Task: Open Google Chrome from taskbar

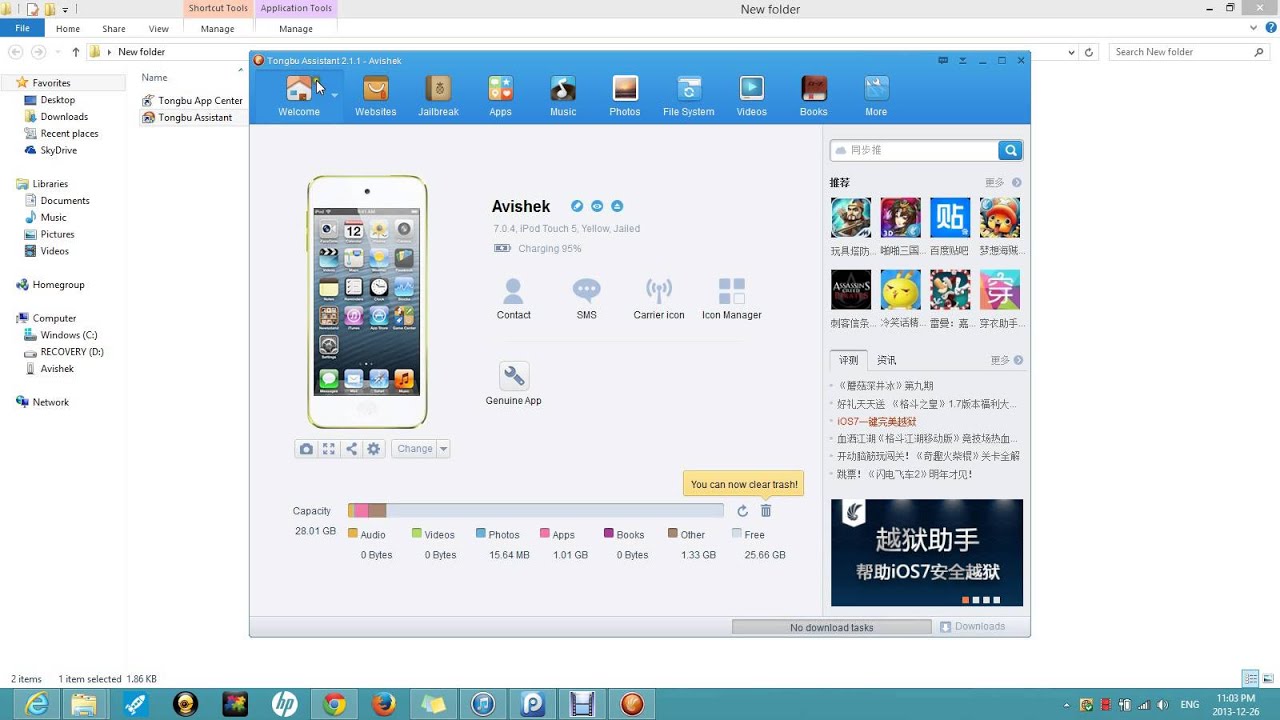Action: (x=335, y=704)
